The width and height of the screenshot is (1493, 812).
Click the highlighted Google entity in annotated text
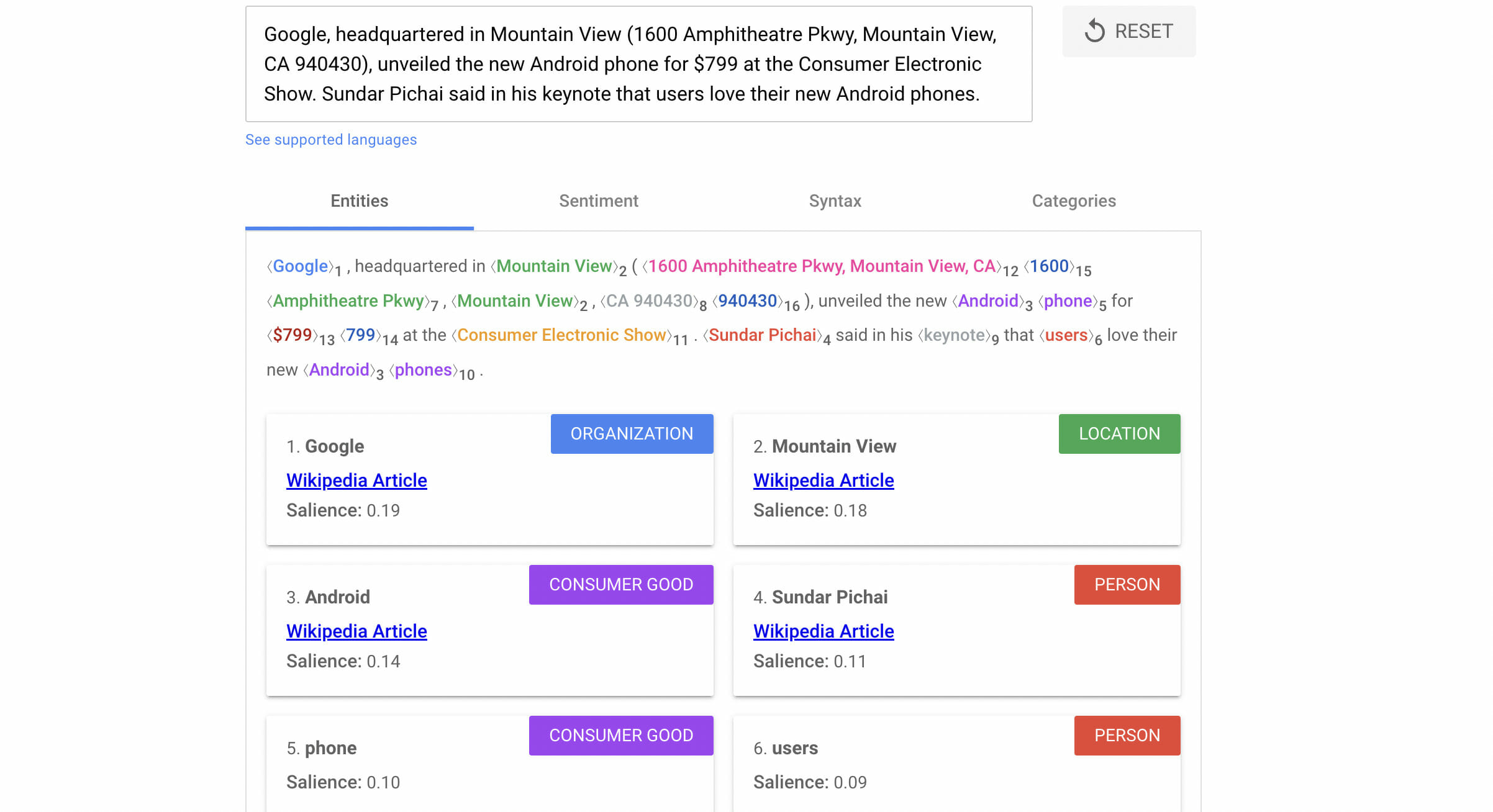pos(300,266)
